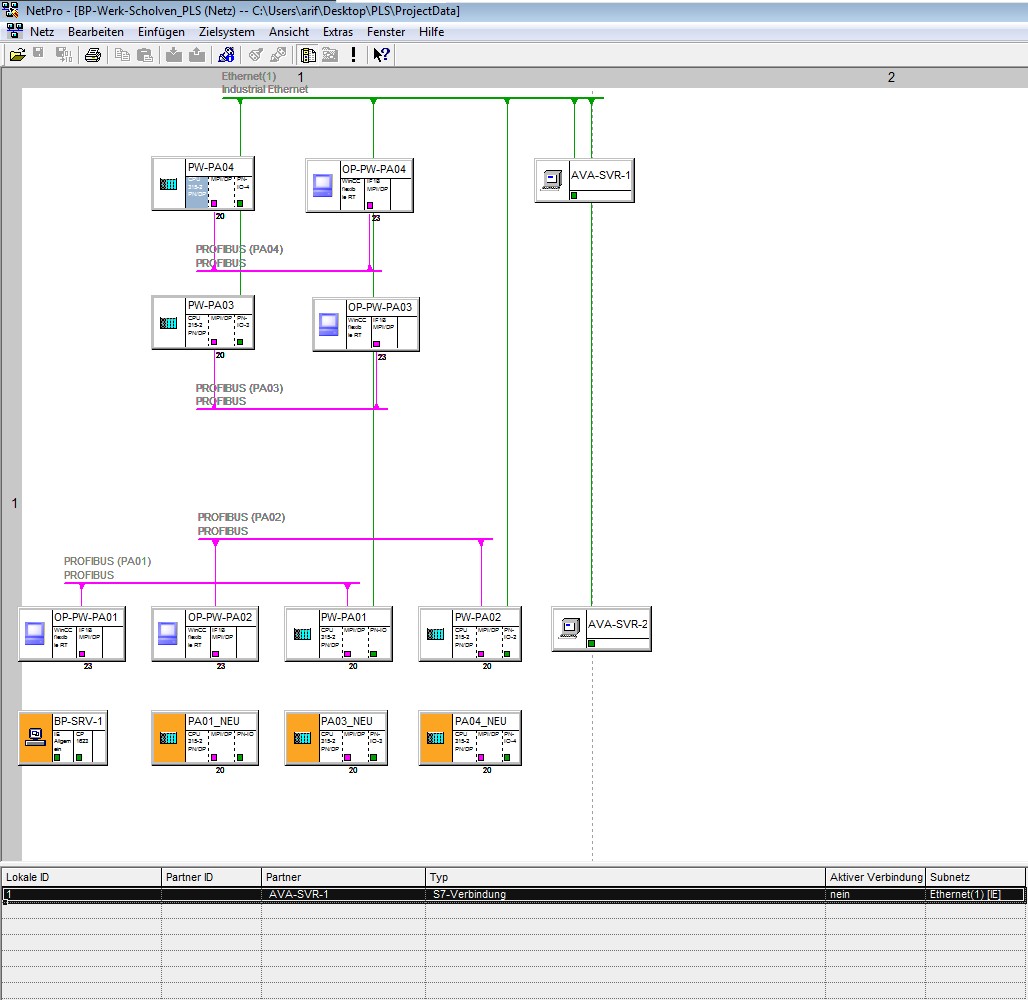Click the Open project toolbar icon
This screenshot has width=1028, height=1000.
point(17,55)
